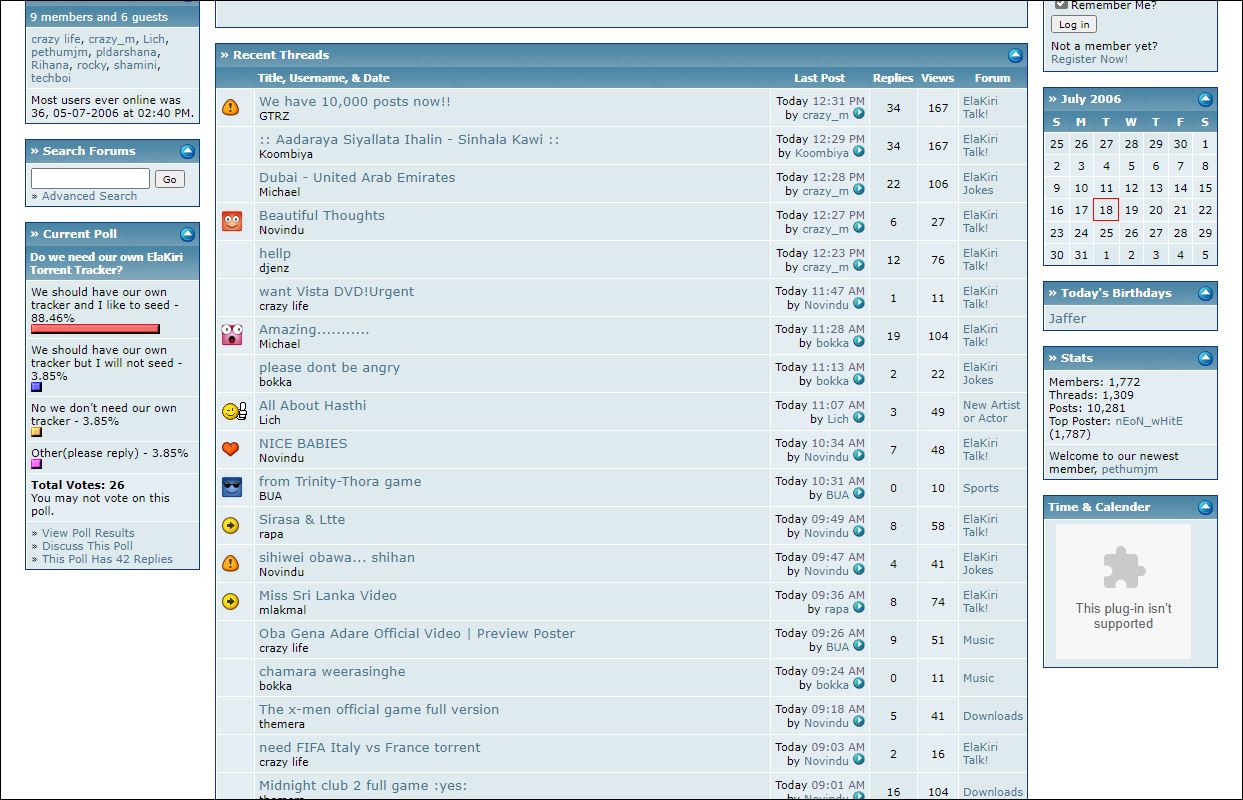Click the thumbs-up smiley beside All About Hasthi
1243x800 pixels.
[x=234, y=411]
